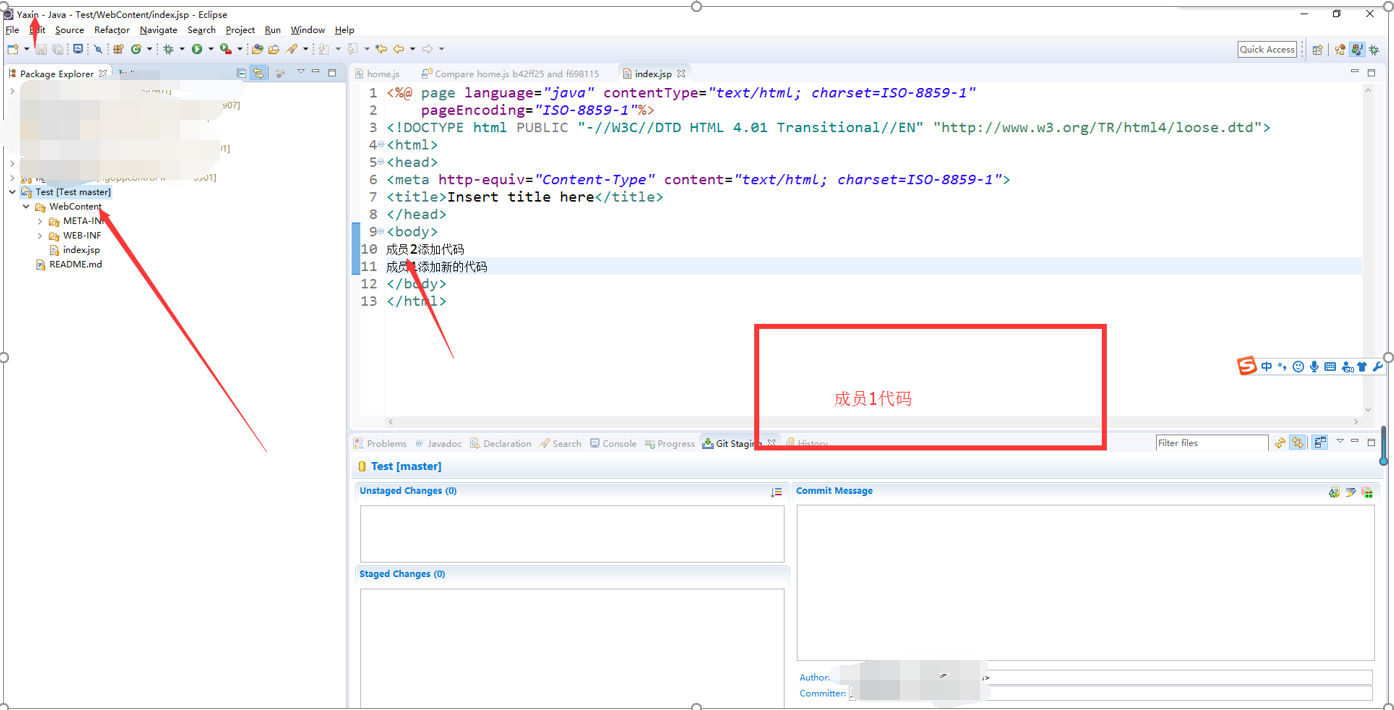The height and width of the screenshot is (710, 1394).
Task: Click the Git Staging refresh icon
Action: coord(1280,442)
